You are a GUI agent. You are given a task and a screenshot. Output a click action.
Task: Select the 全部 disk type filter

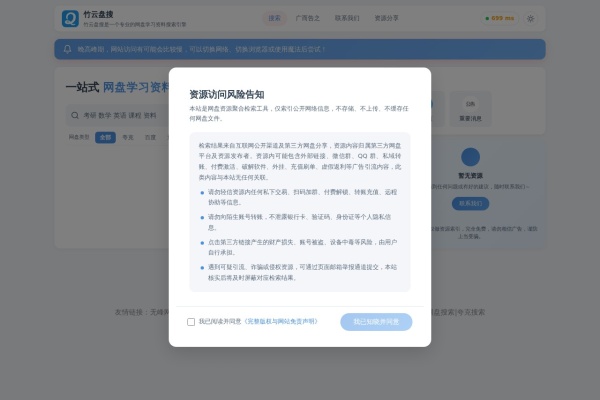pos(105,137)
